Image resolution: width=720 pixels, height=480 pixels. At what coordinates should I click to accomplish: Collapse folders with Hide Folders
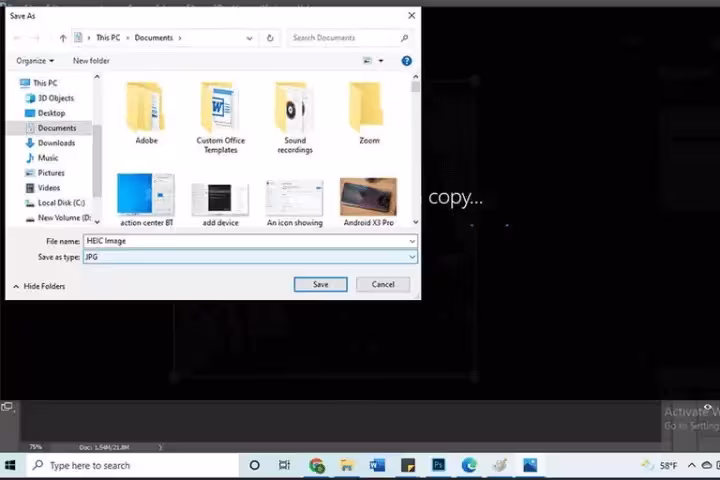39,286
